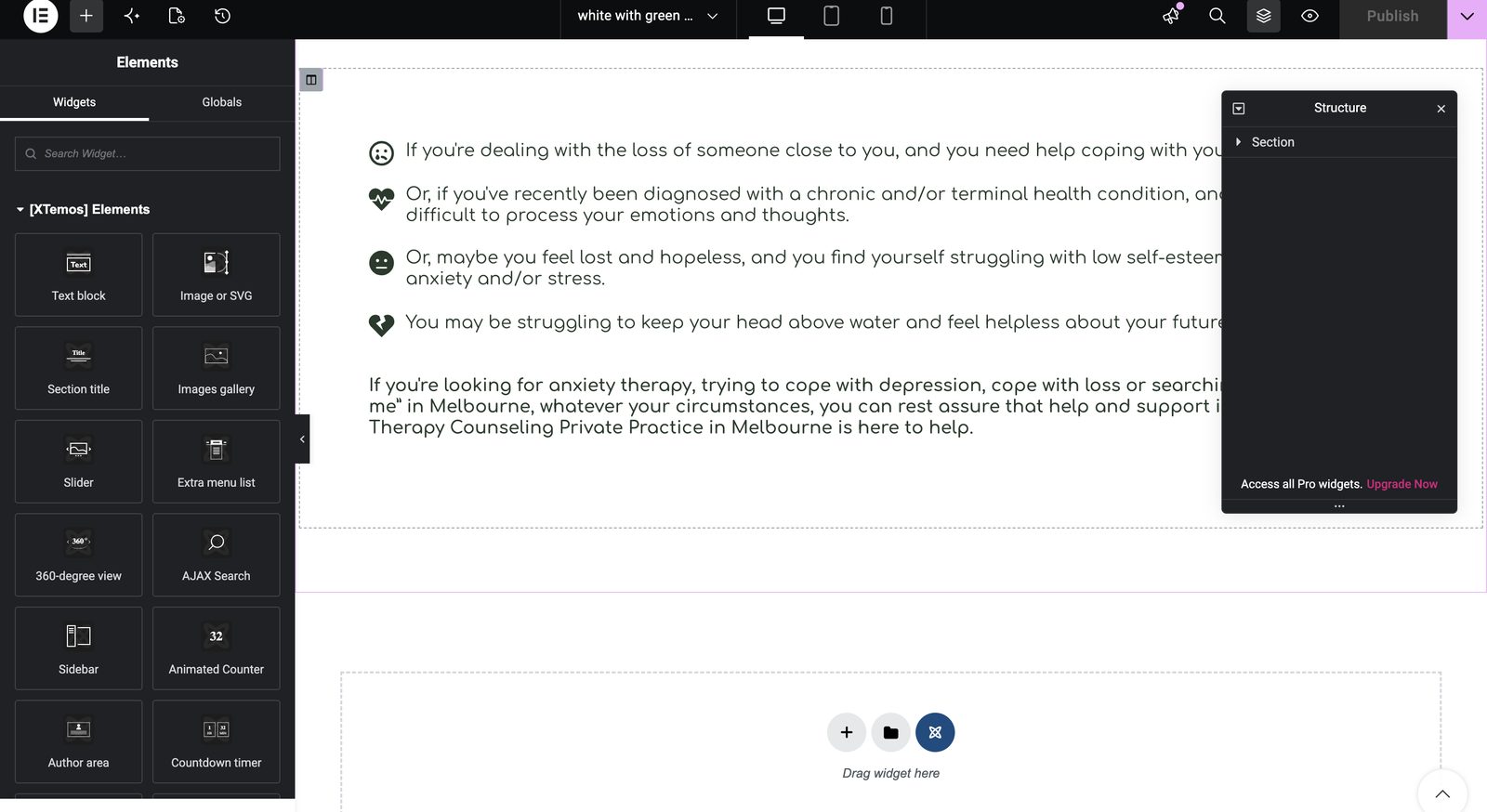The width and height of the screenshot is (1487, 812).
Task: Select the Section title widget
Action: coord(78,368)
